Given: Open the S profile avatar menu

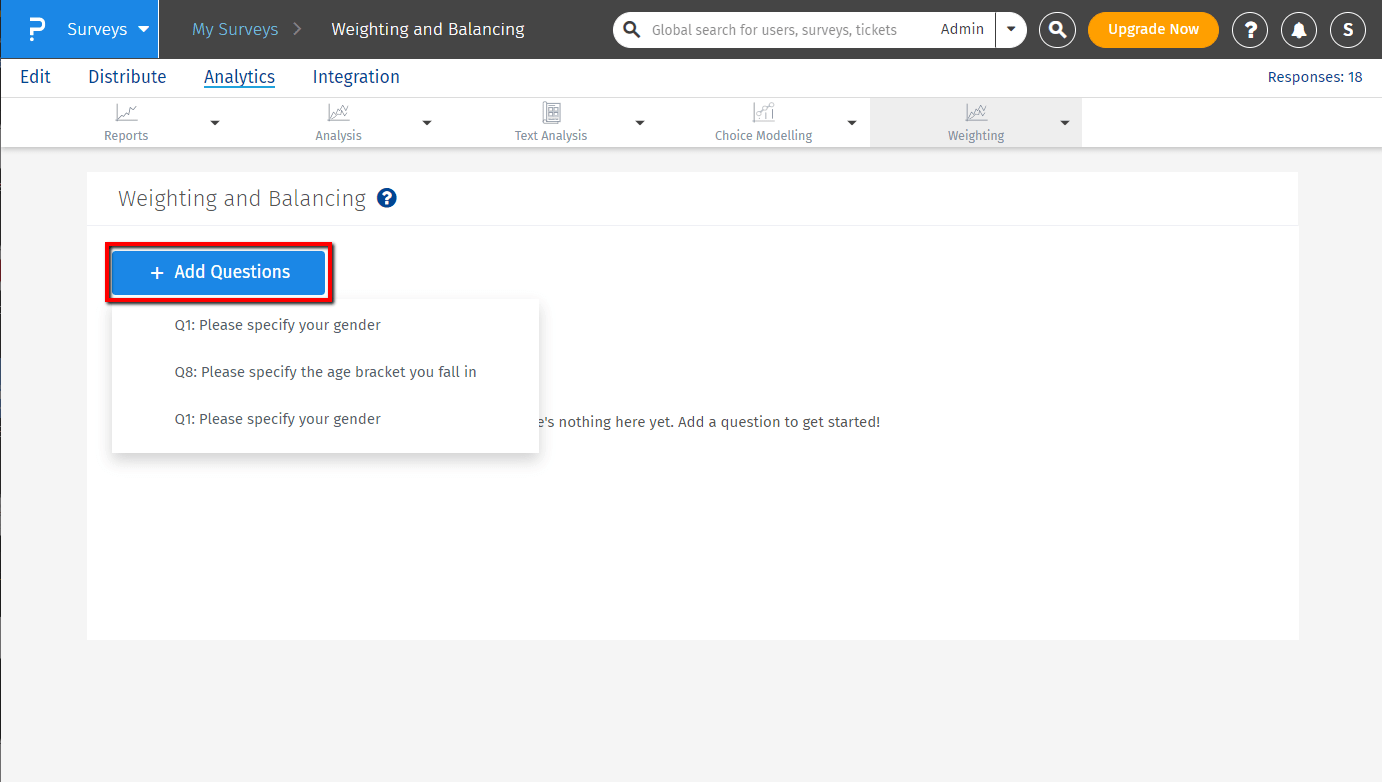Looking at the screenshot, I should point(1348,30).
